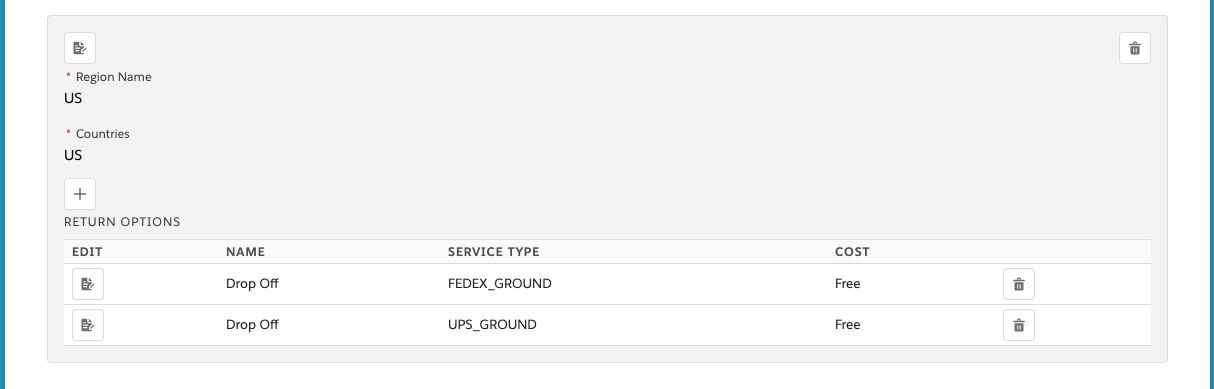Viewport: 1214px width, 389px height.
Task: Edit the UPS_GROUND return option
Action: click(x=88, y=325)
